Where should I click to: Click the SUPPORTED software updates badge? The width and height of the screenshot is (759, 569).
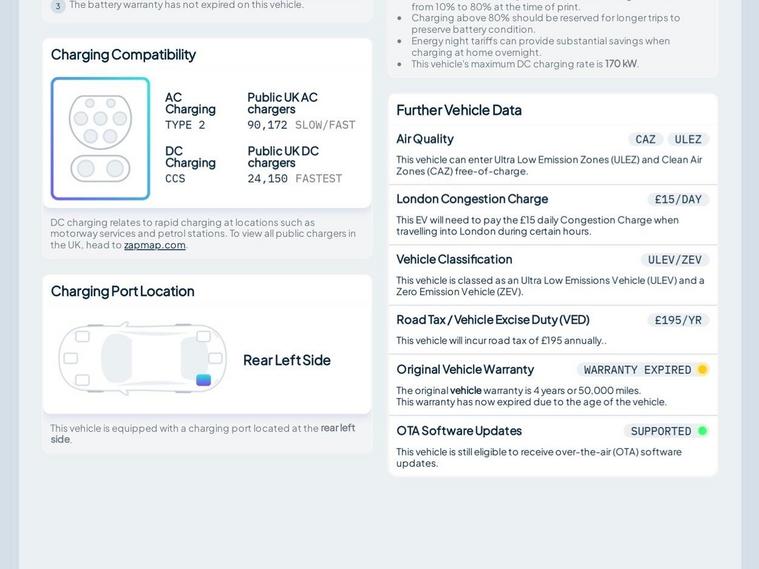661,431
